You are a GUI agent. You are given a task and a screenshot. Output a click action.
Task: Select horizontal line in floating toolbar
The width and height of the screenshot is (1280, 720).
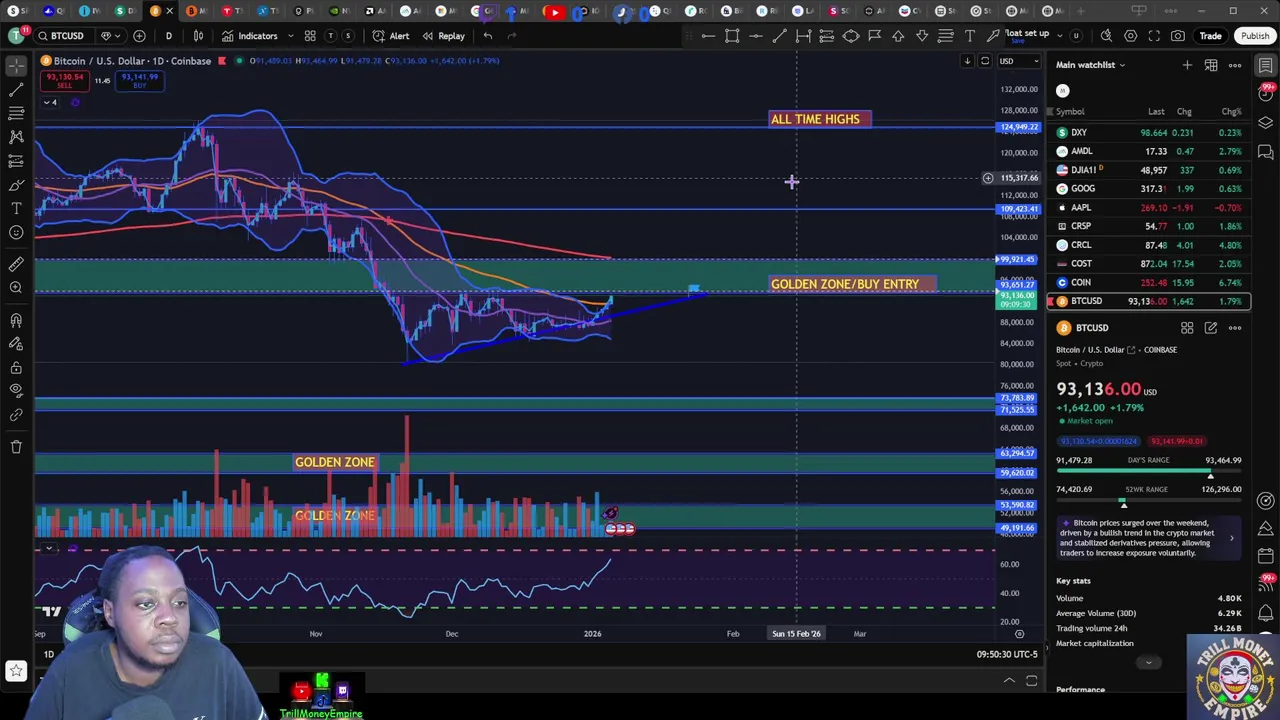(x=756, y=36)
